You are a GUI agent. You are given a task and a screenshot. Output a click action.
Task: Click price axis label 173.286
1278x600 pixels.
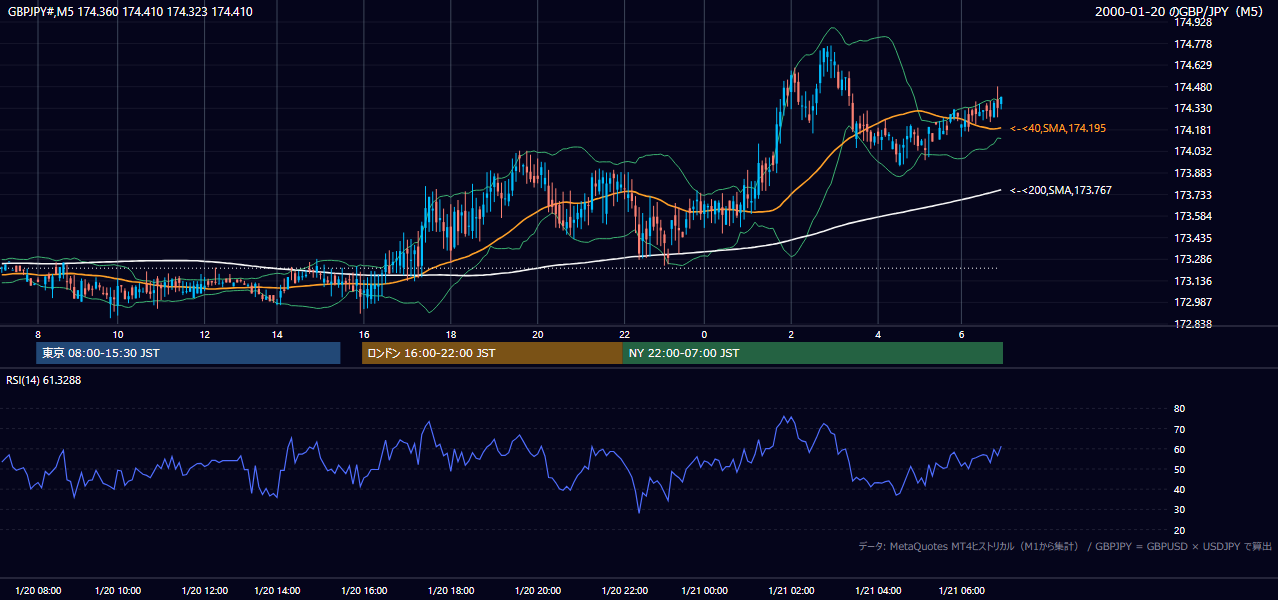[x=1193, y=259]
